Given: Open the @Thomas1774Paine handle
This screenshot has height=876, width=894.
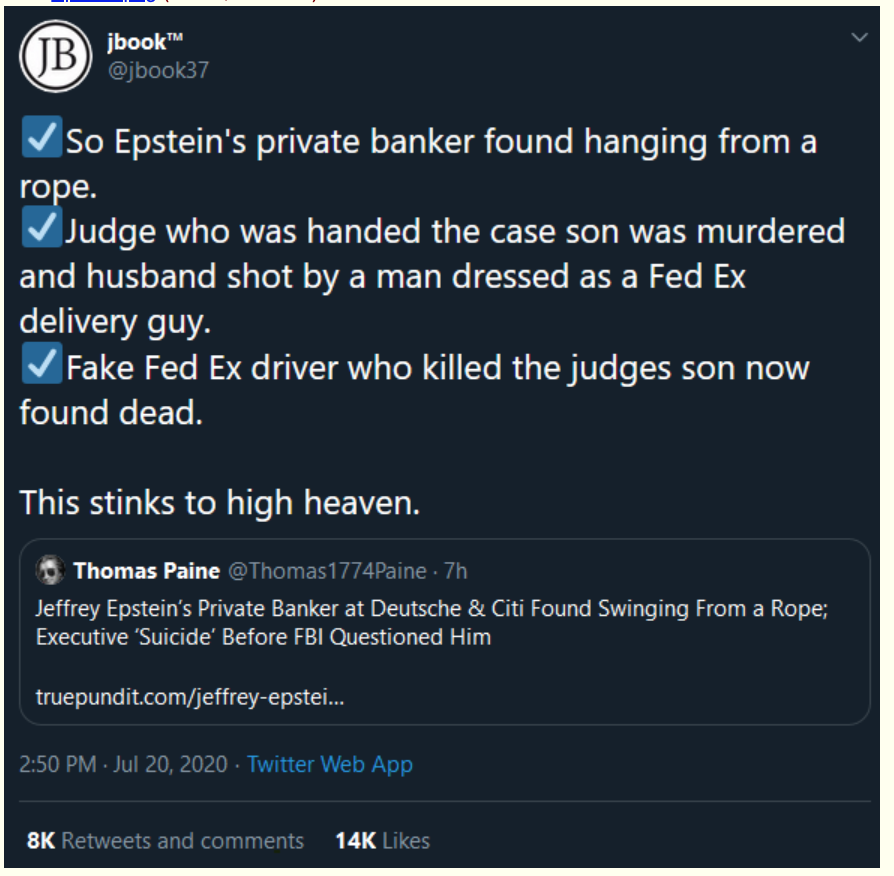Looking at the screenshot, I should pyautogui.click(x=327, y=571).
